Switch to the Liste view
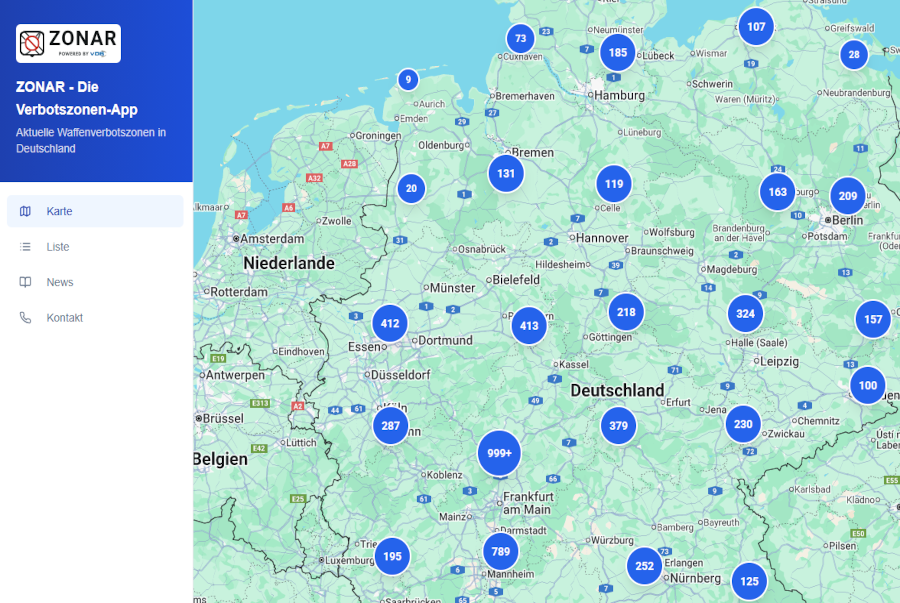 click(x=58, y=247)
